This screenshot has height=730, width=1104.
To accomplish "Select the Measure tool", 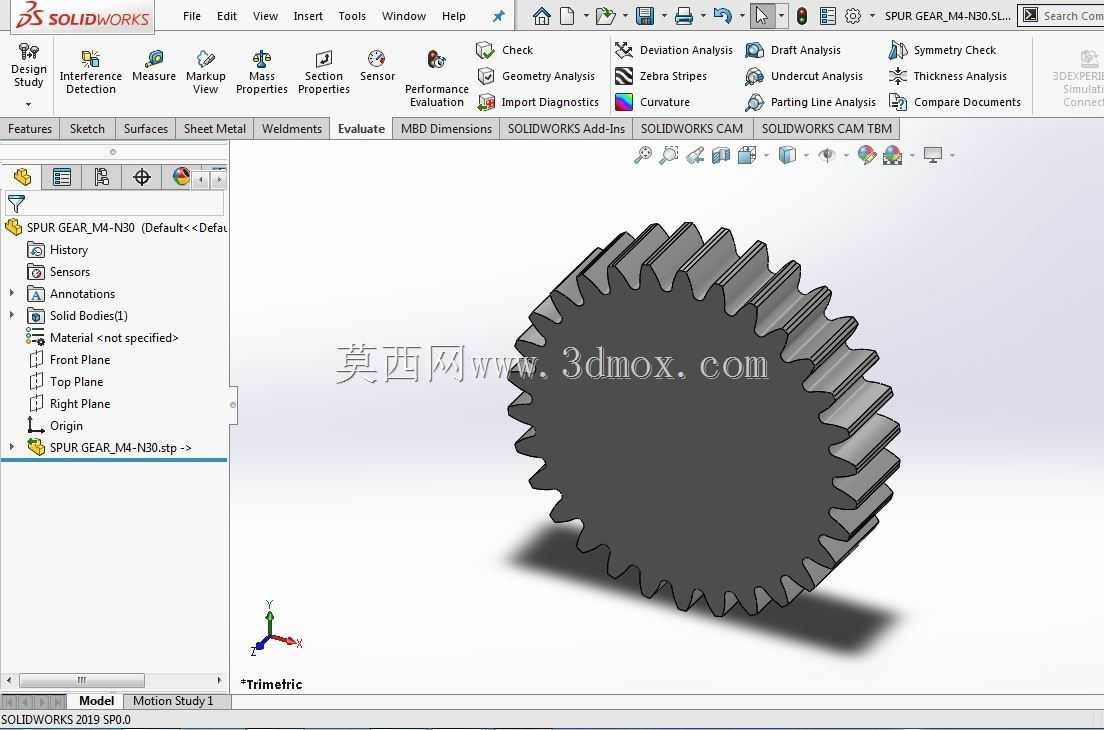I will pyautogui.click(x=153, y=65).
